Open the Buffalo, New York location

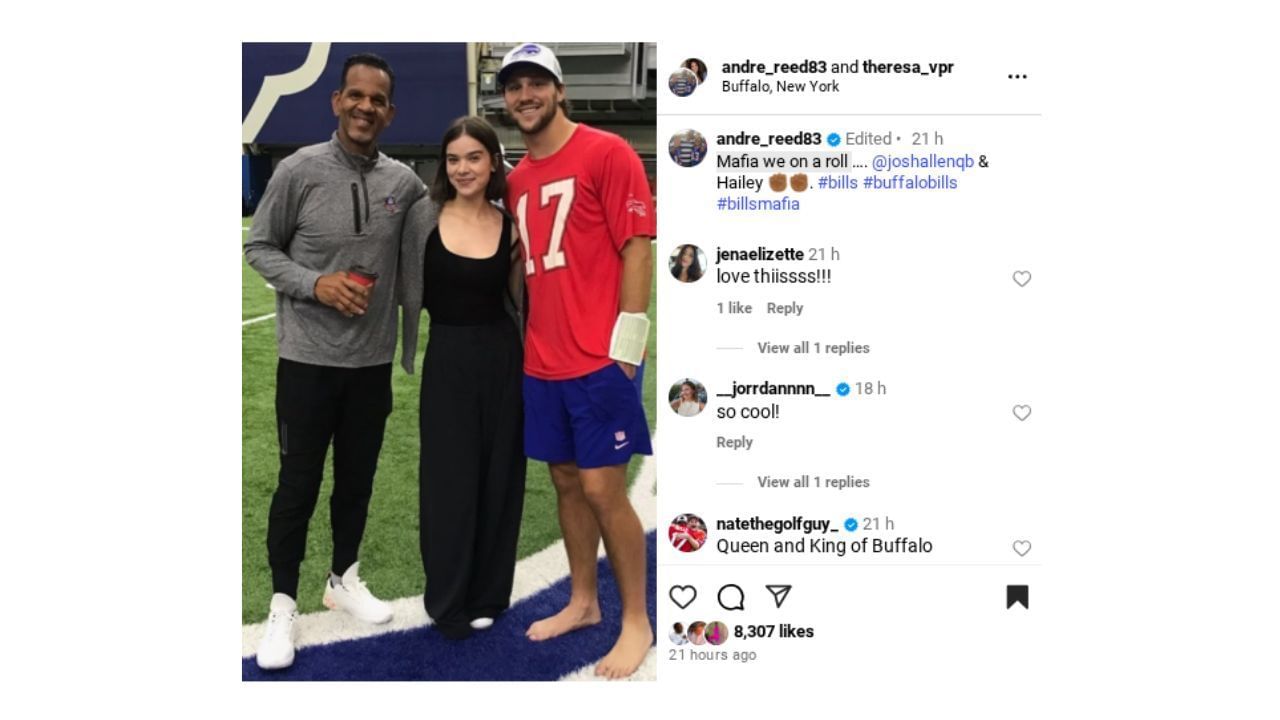click(x=780, y=86)
